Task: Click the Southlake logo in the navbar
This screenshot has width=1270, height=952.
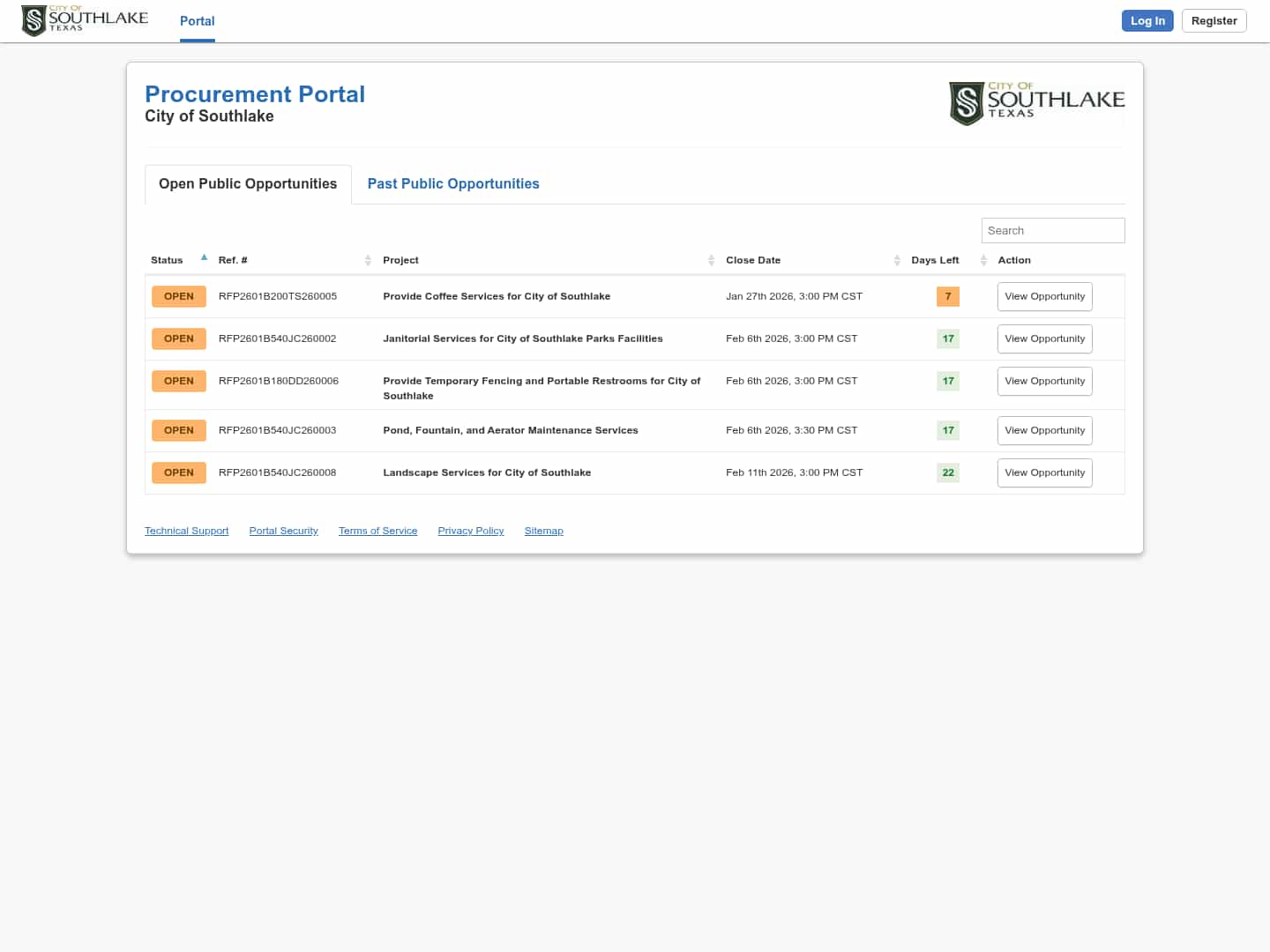Action: [85, 20]
